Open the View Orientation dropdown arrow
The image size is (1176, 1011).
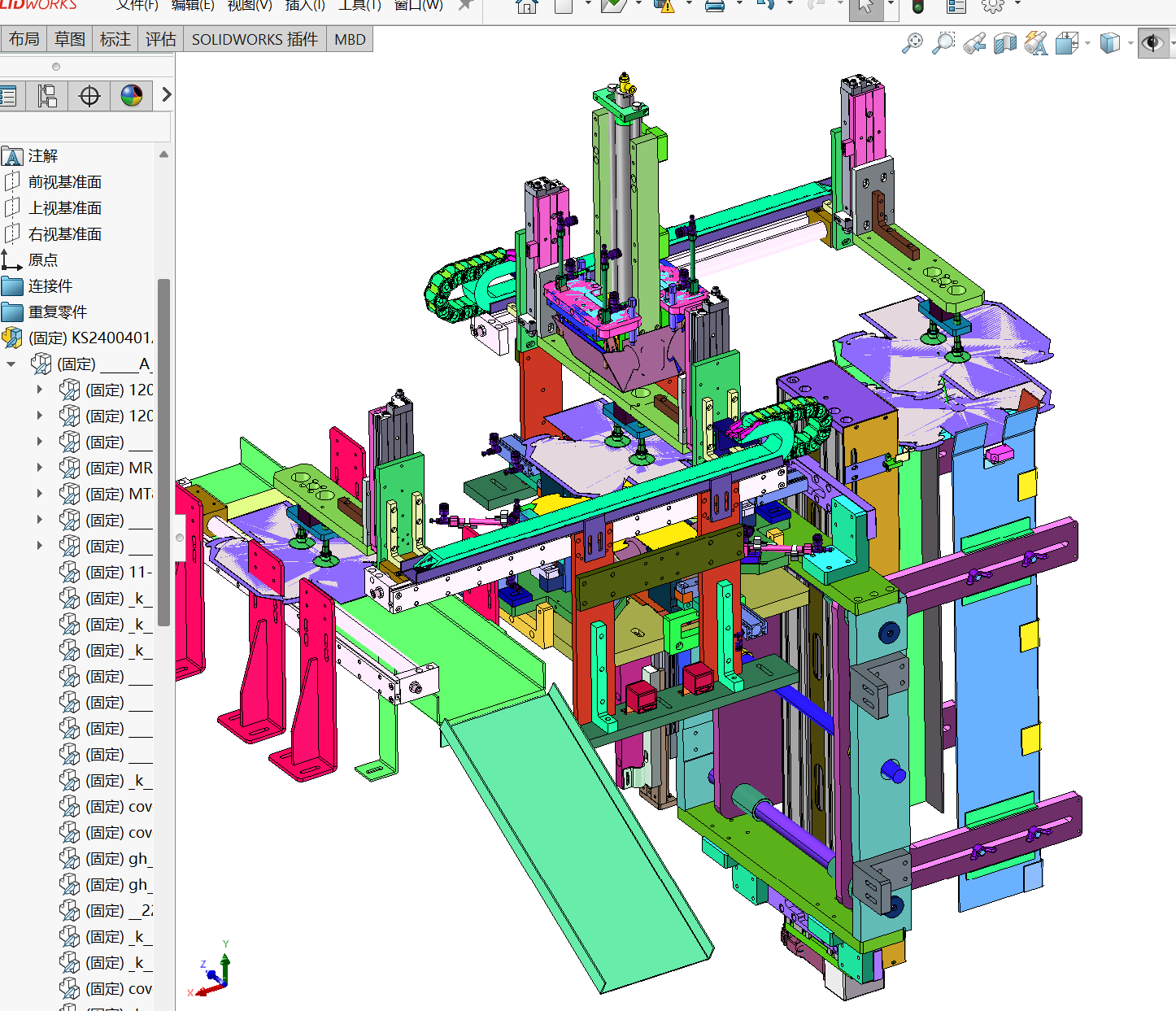pyautogui.click(x=1087, y=43)
